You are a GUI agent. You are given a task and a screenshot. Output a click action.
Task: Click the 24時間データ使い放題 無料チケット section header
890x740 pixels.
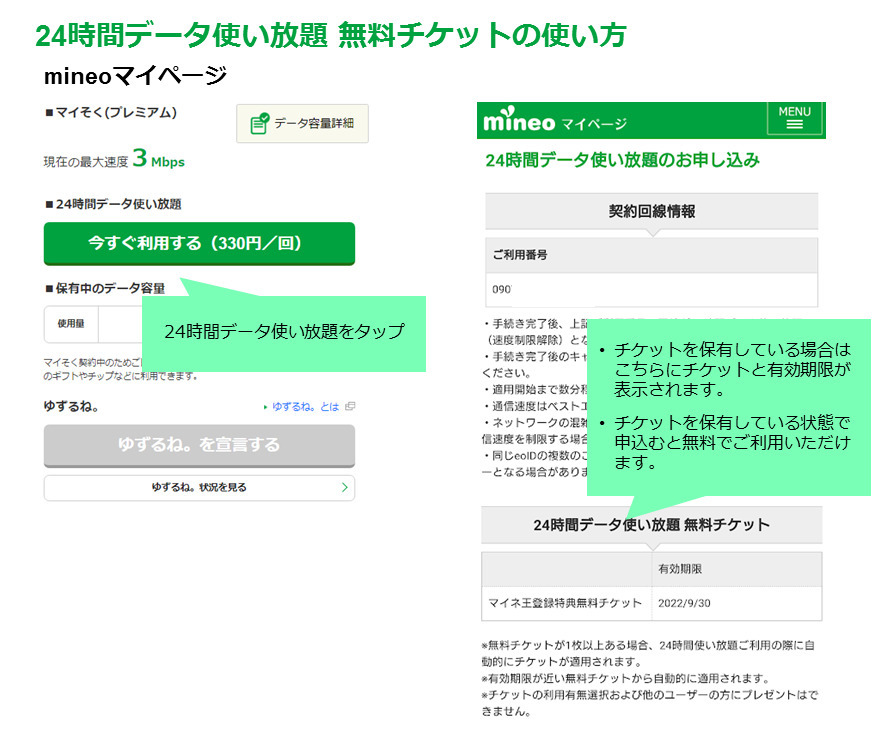coord(651,525)
